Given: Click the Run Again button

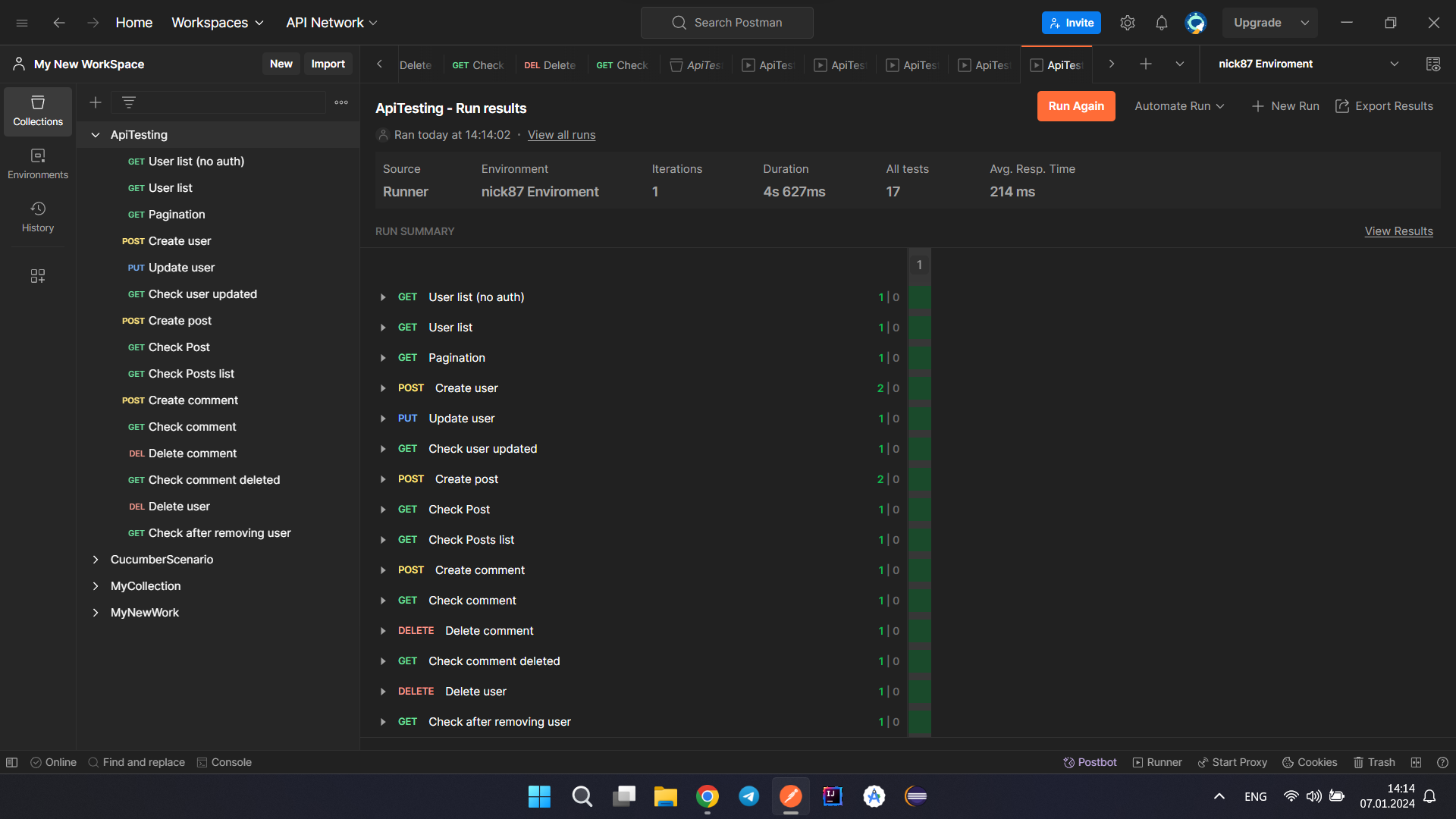Looking at the screenshot, I should click(x=1076, y=106).
